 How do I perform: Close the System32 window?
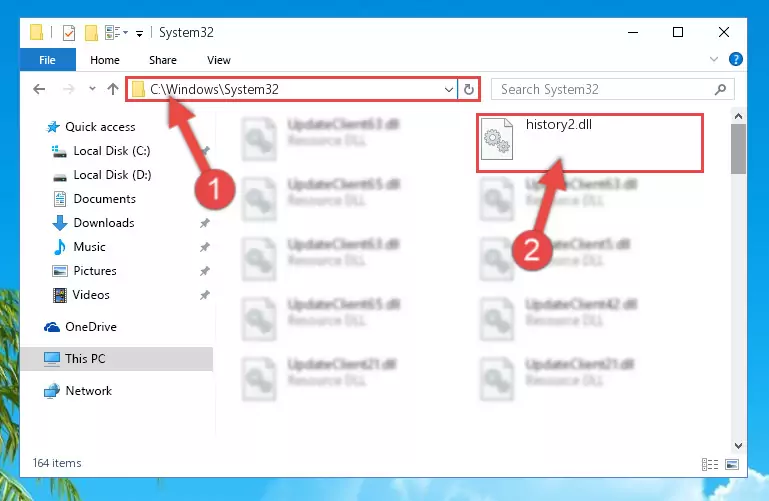click(723, 32)
